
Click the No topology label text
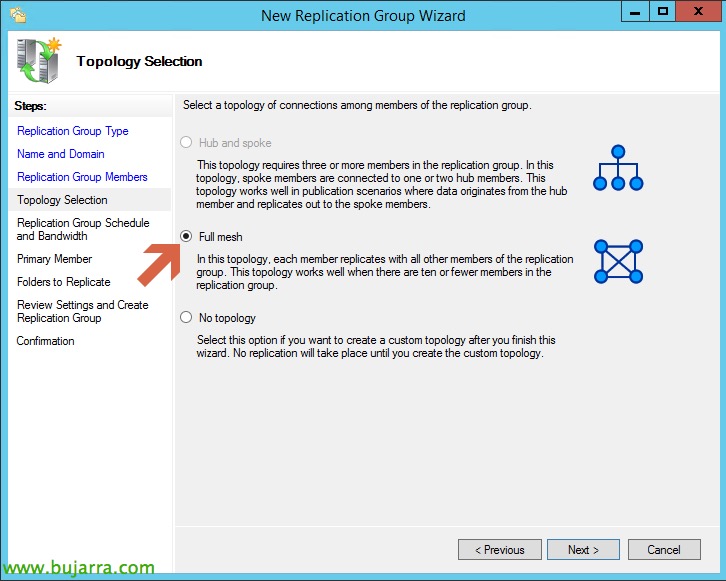tap(227, 318)
